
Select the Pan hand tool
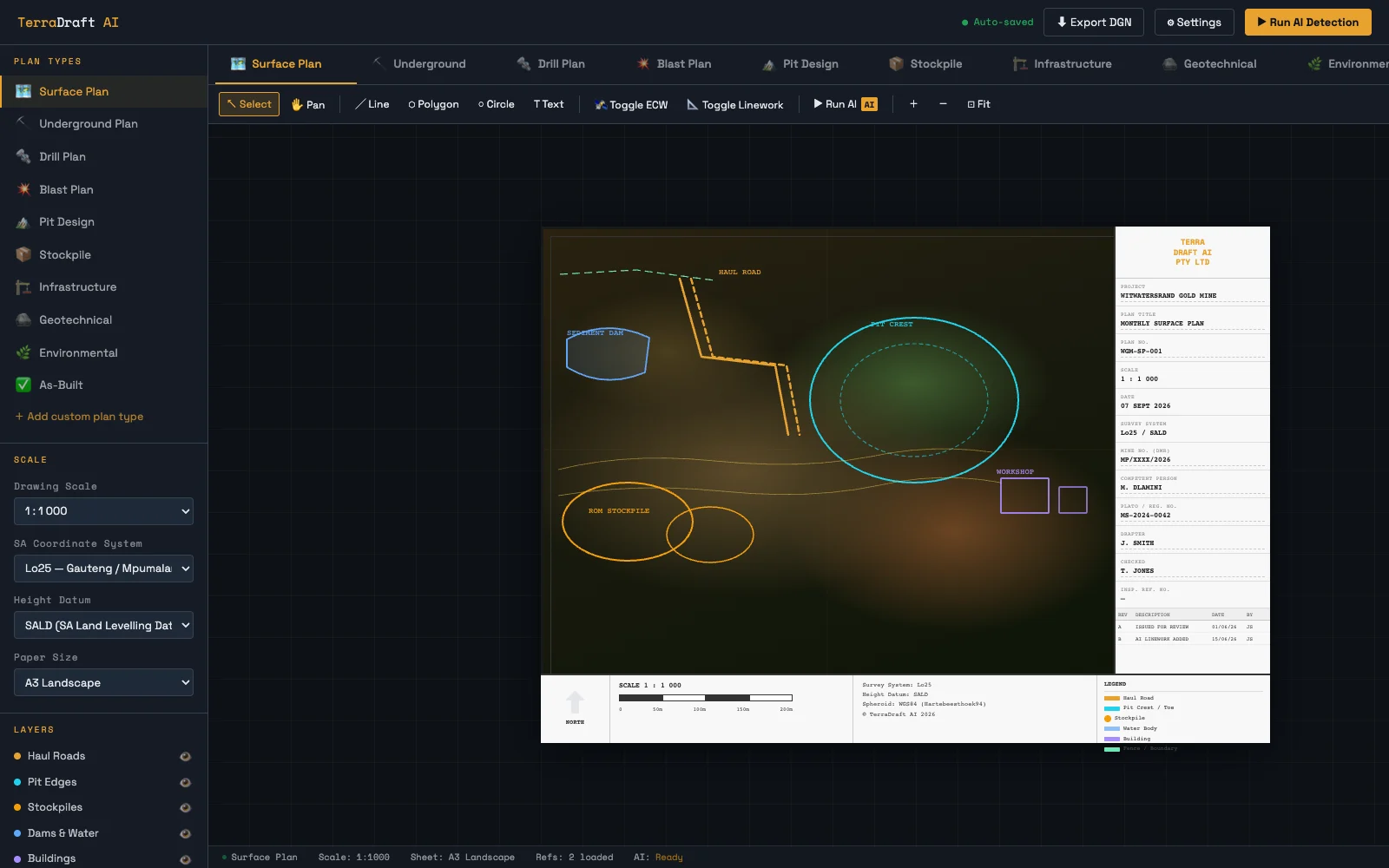[x=308, y=104]
